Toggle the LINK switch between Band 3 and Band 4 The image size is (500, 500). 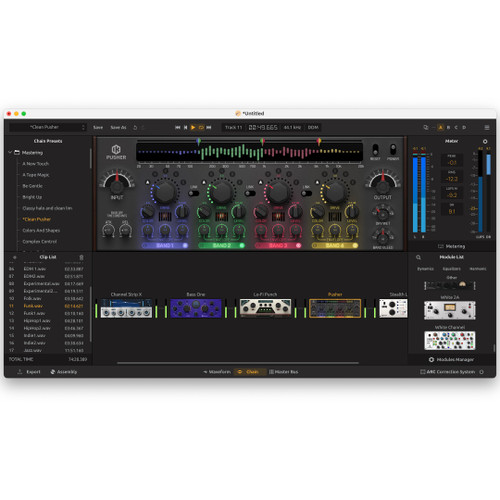tap(306, 193)
